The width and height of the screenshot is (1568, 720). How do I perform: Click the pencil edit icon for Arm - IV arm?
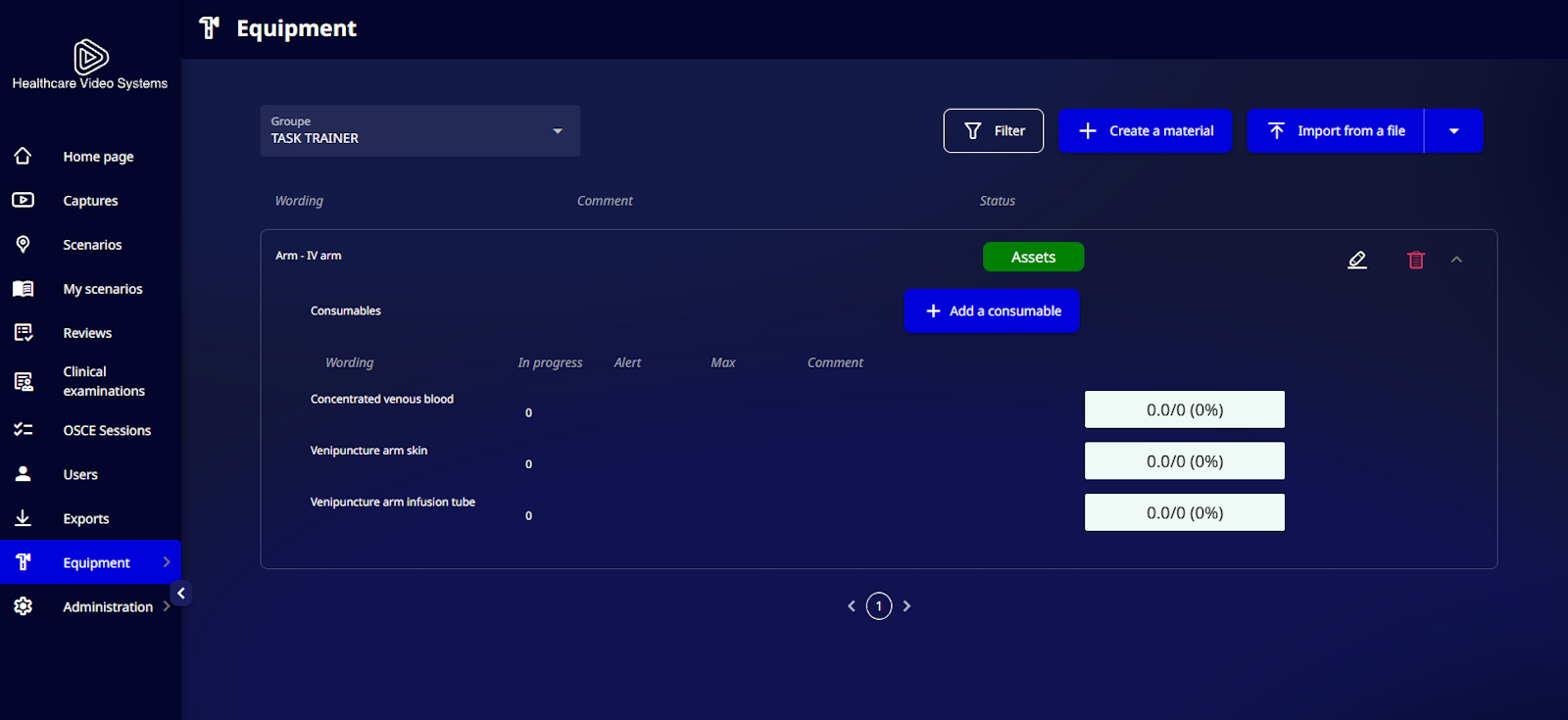pyautogui.click(x=1357, y=260)
